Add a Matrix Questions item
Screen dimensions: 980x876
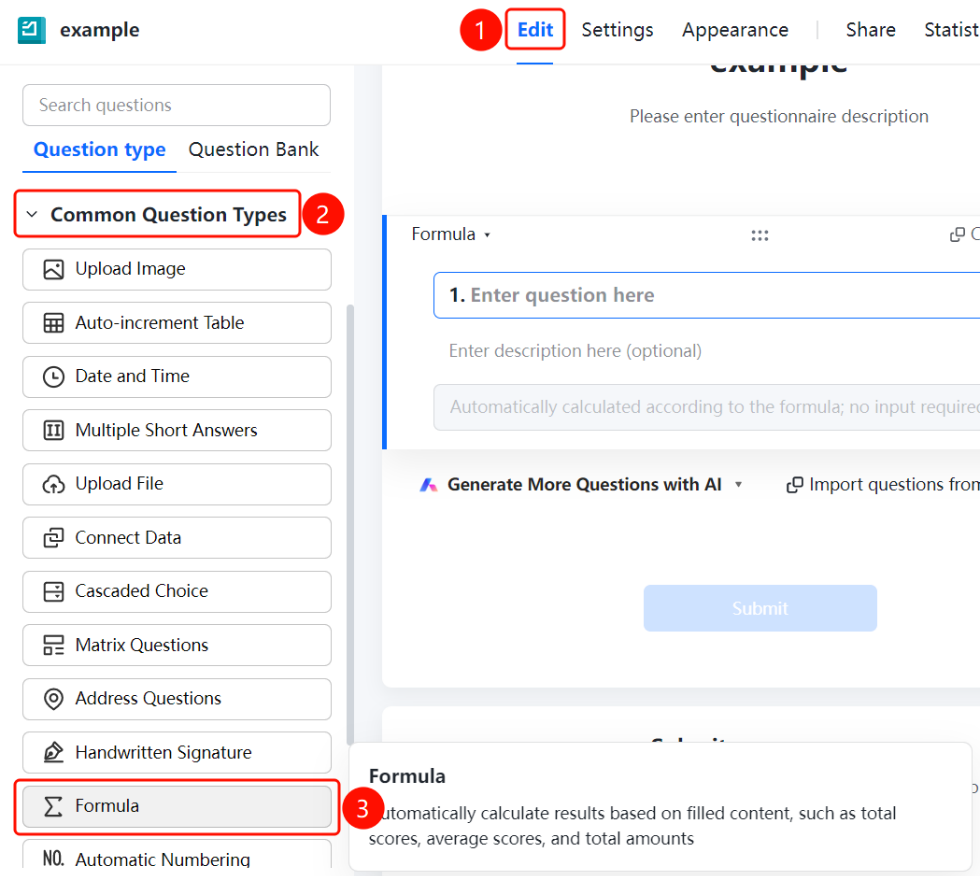point(177,645)
